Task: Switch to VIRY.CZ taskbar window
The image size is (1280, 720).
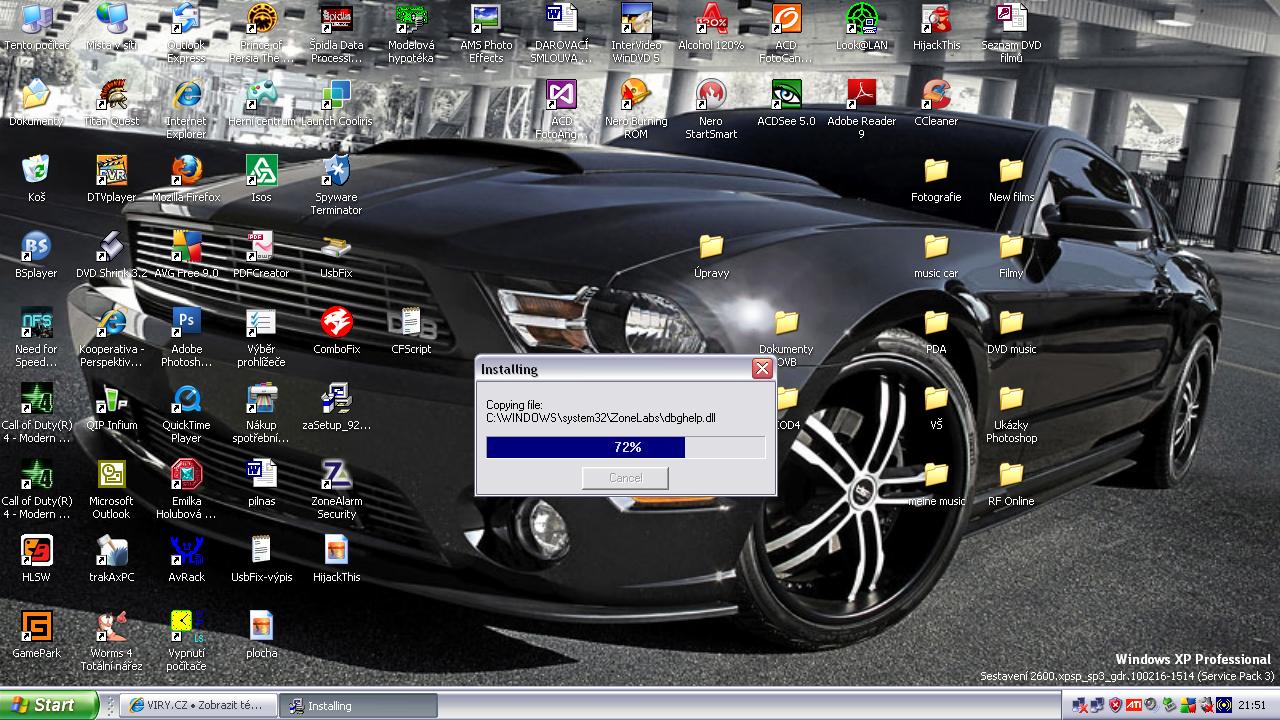Action: point(197,705)
